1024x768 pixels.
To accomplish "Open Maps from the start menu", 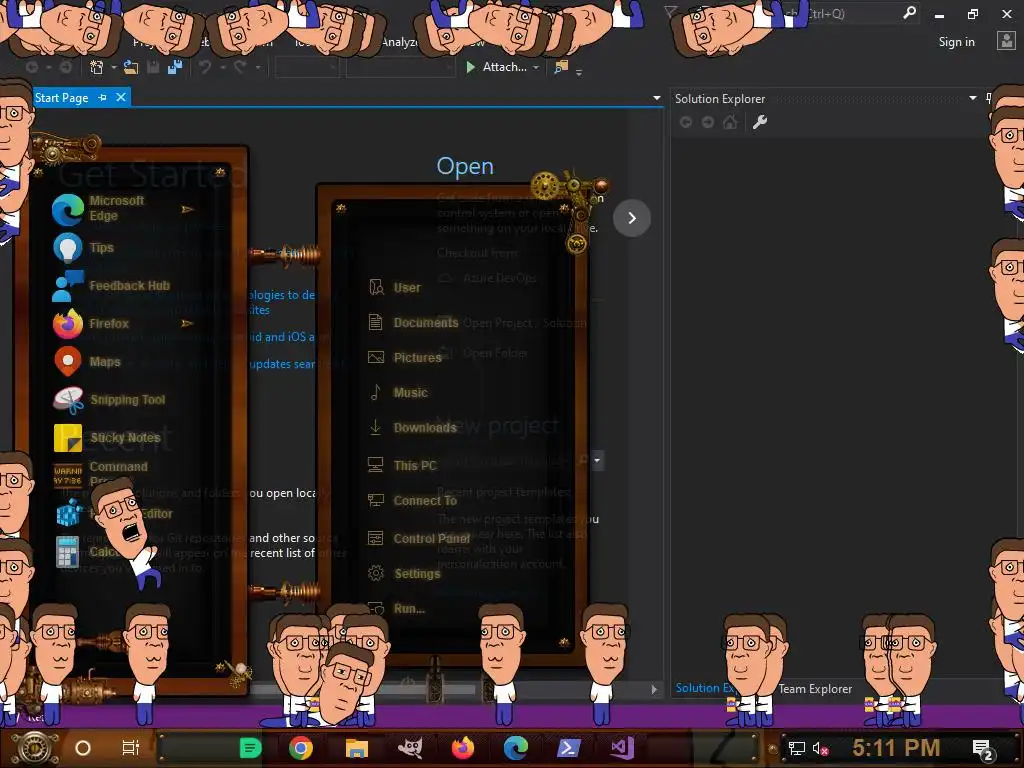I will coord(87,362).
